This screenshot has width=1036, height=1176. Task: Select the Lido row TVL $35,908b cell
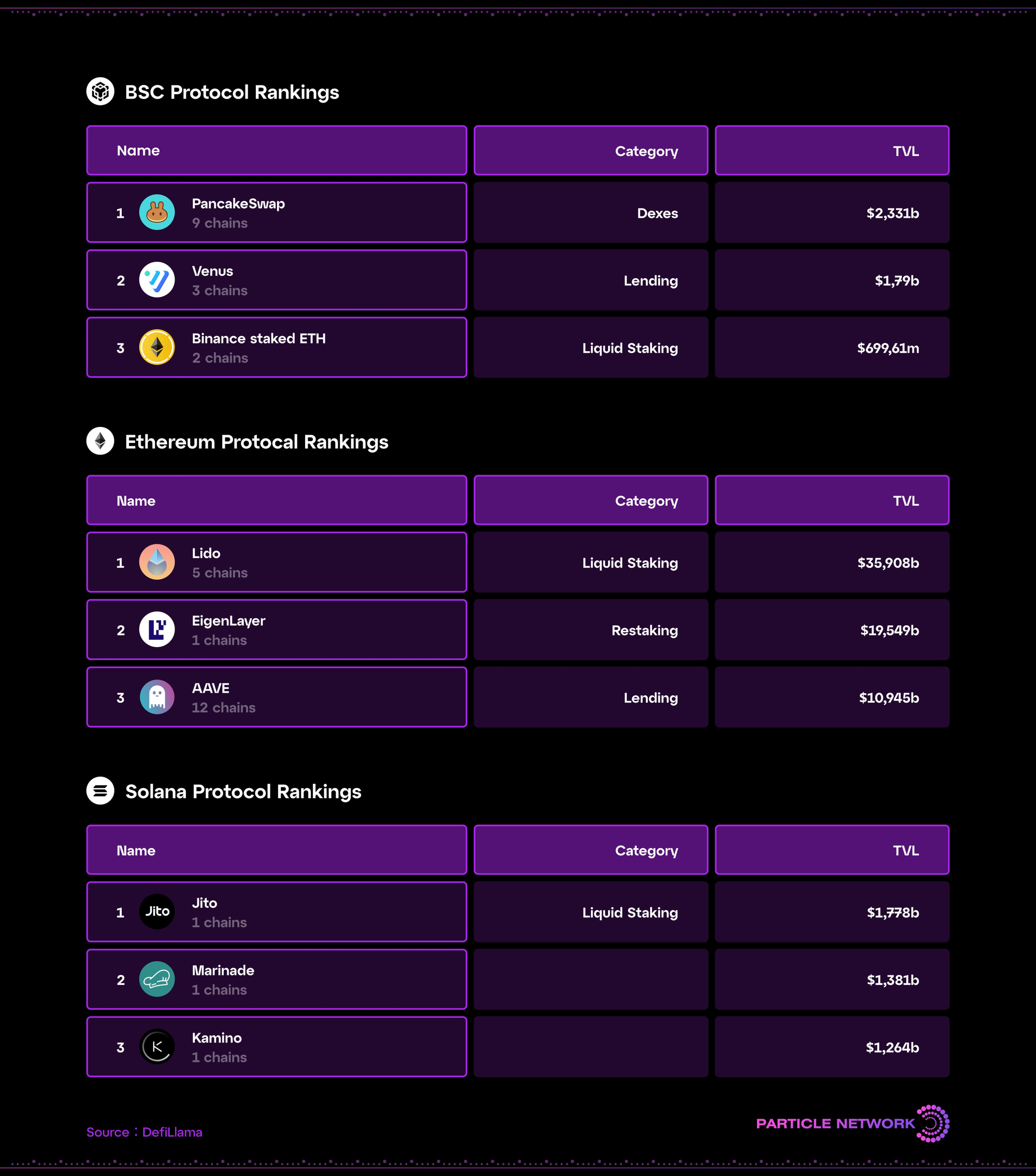pyautogui.click(x=832, y=562)
